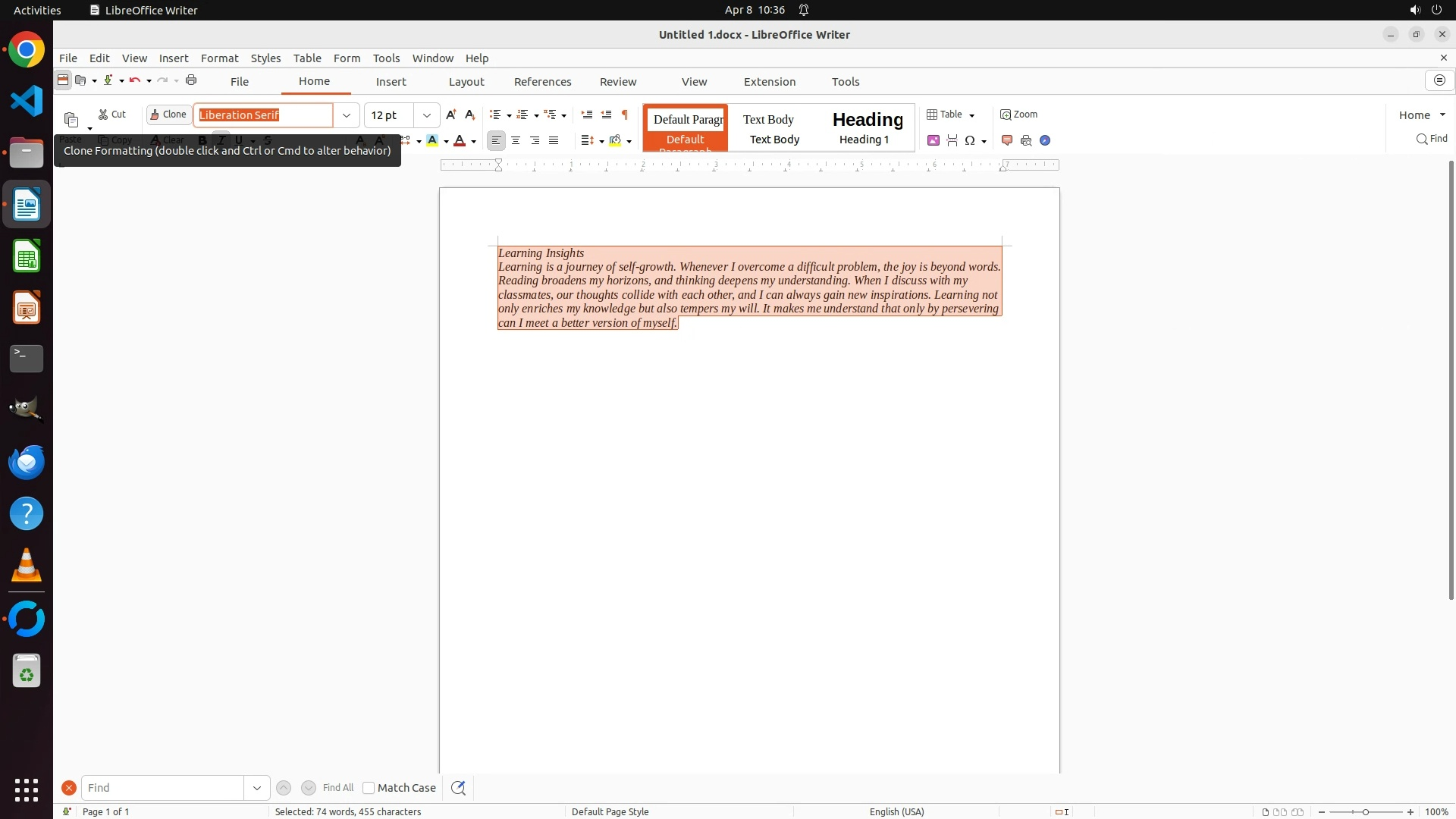The width and height of the screenshot is (1456, 819).
Task: Increase font size with the A-up icon
Action: [x=451, y=115]
